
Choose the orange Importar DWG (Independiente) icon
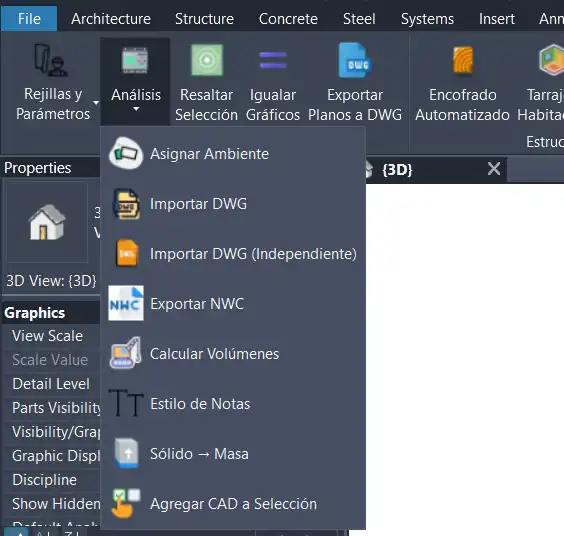(127, 253)
